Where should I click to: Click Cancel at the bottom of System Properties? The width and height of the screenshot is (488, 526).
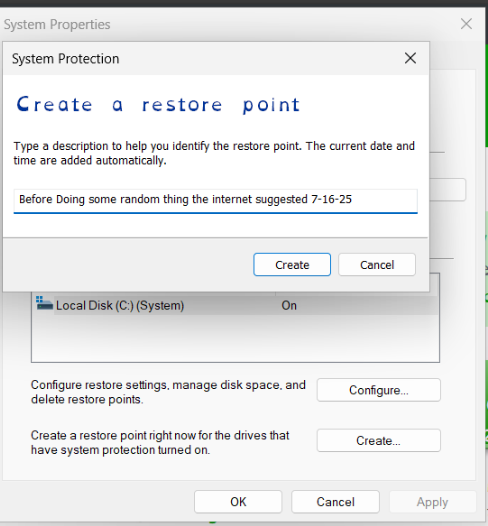[x=335, y=502]
